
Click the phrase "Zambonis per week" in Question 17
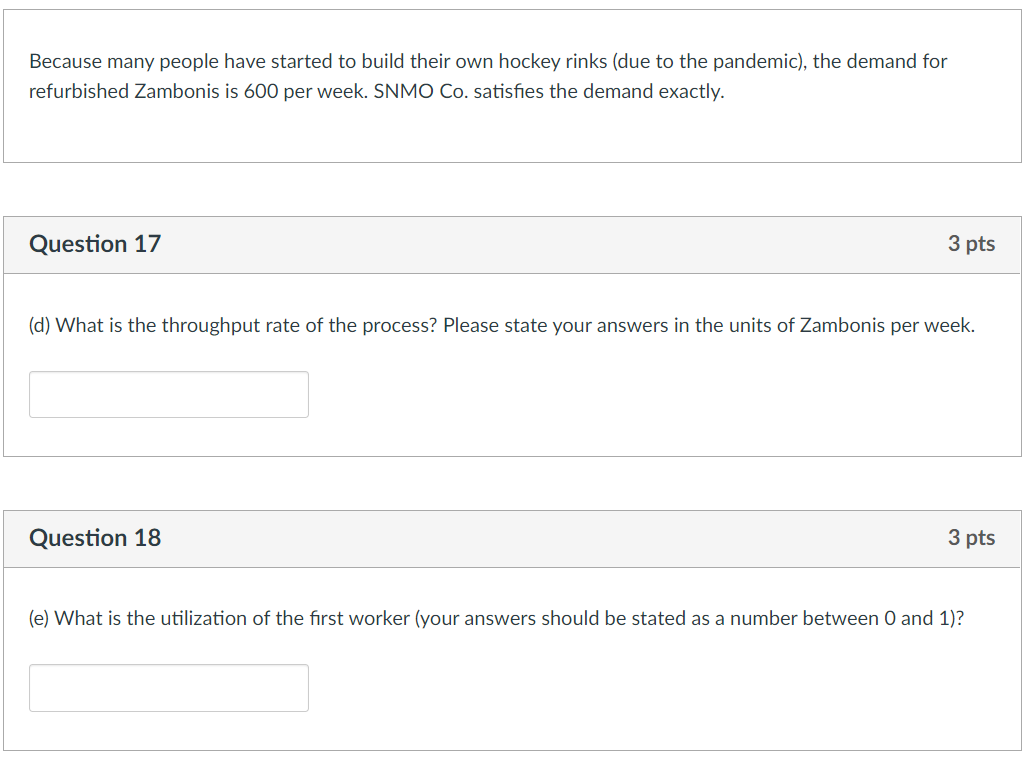pos(886,325)
